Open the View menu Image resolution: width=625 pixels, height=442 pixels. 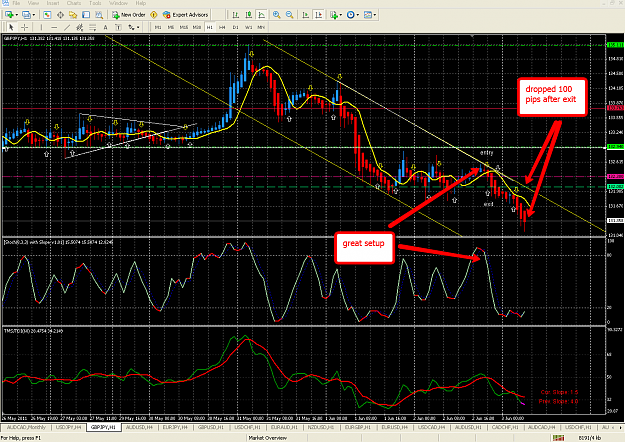33,3
